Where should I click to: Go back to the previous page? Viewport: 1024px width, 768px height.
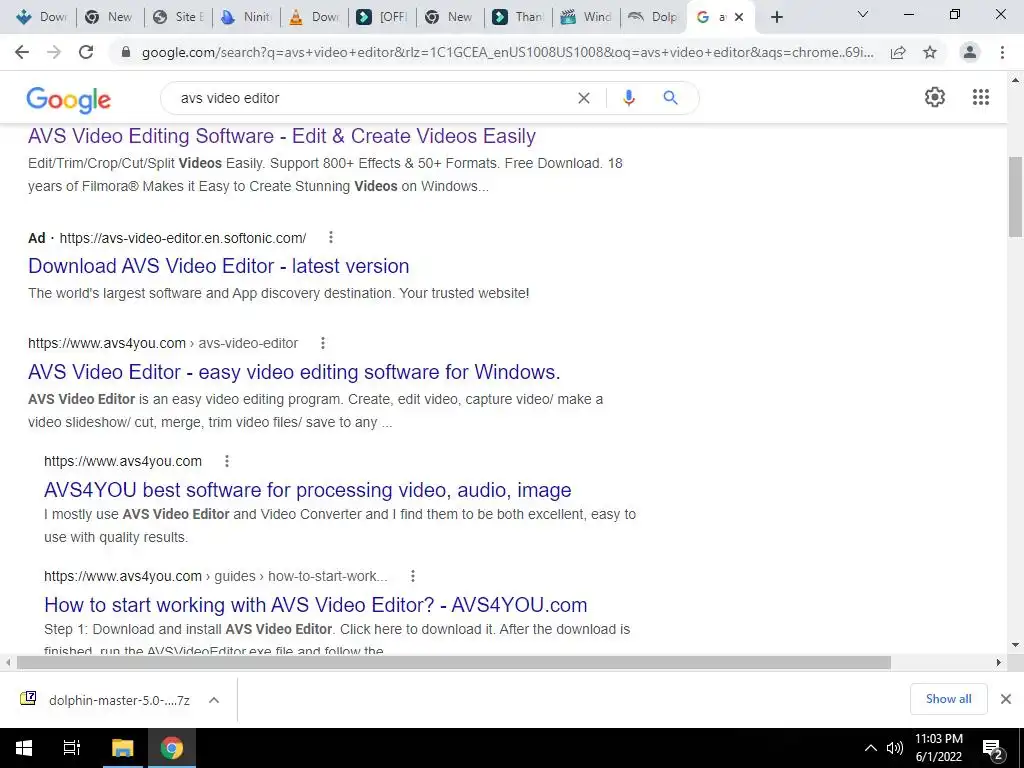coord(22,52)
